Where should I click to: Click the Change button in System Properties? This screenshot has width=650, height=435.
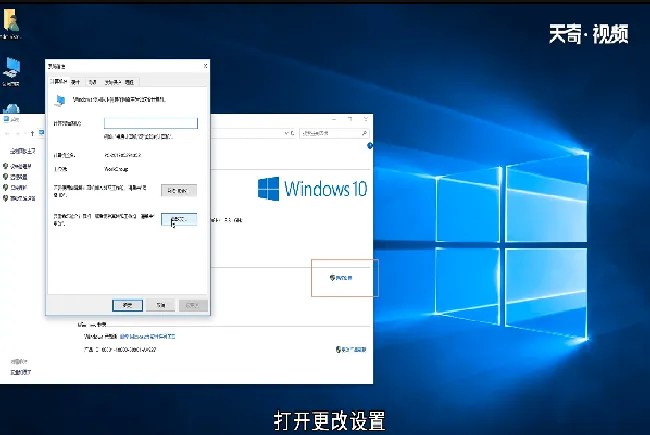click(179, 219)
